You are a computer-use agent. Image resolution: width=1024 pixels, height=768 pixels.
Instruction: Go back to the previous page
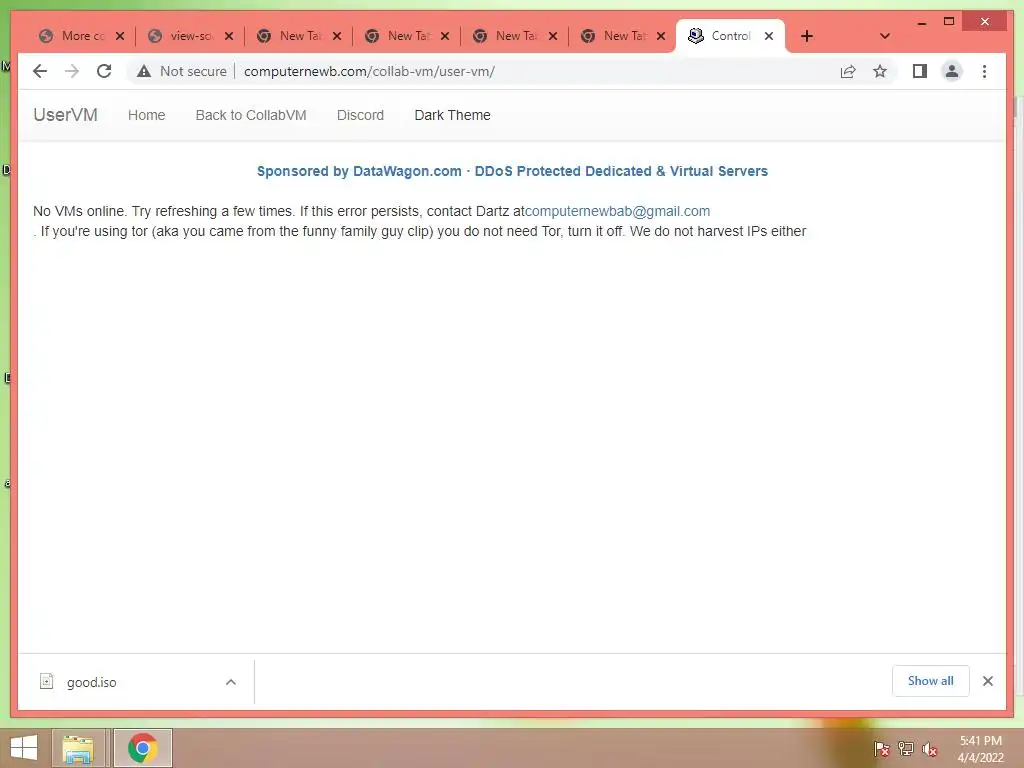40,71
